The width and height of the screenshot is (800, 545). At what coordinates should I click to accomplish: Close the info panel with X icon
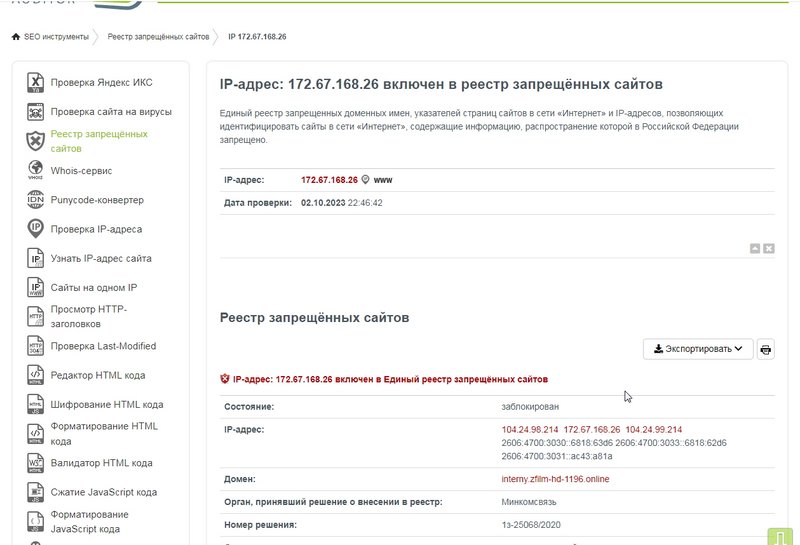tap(769, 249)
